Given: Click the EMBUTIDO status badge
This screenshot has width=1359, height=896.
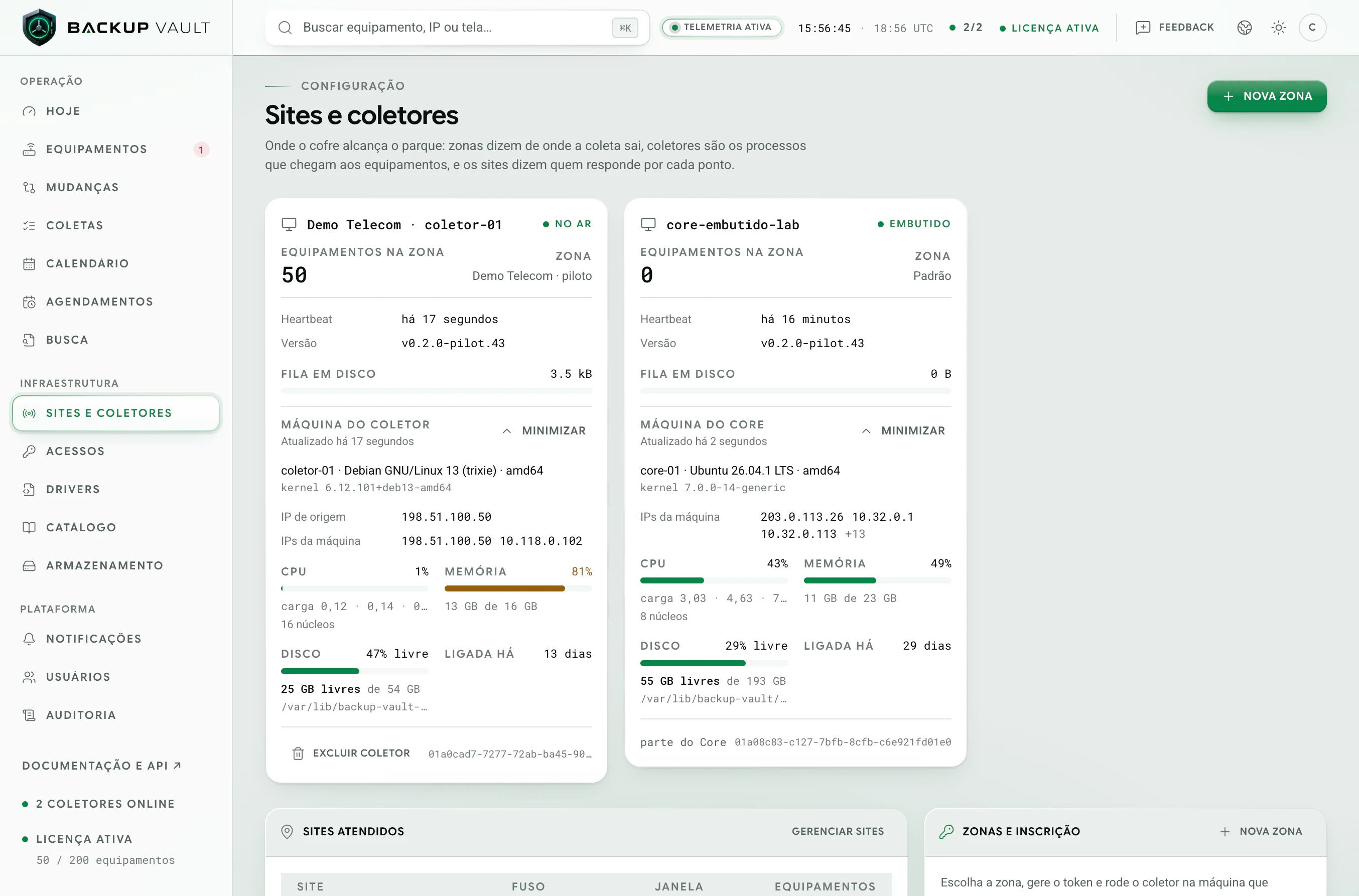Looking at the screenshot, I should point(914,224).
